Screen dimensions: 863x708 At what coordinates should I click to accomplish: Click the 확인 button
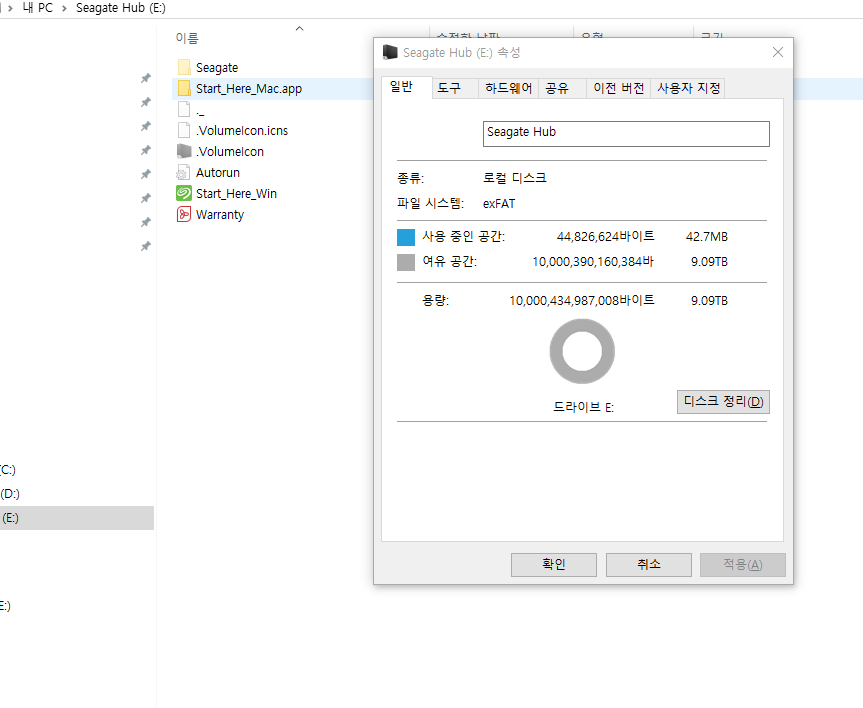(x=554, y=564)
